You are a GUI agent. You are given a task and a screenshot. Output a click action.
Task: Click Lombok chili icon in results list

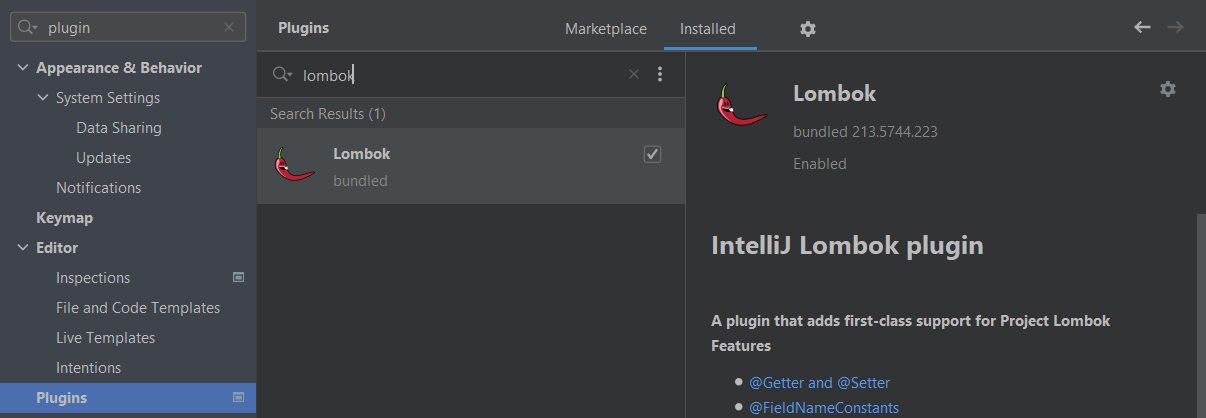coord(294,165)
